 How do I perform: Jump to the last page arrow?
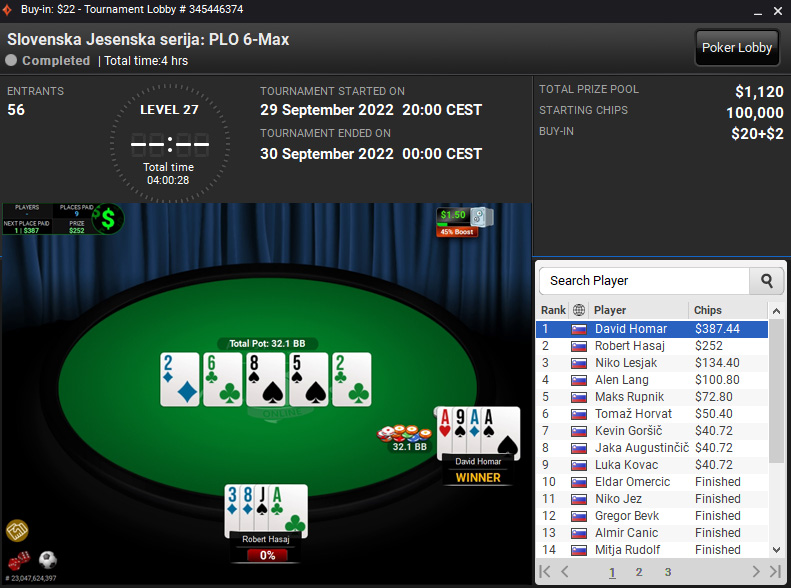[775, 571]
